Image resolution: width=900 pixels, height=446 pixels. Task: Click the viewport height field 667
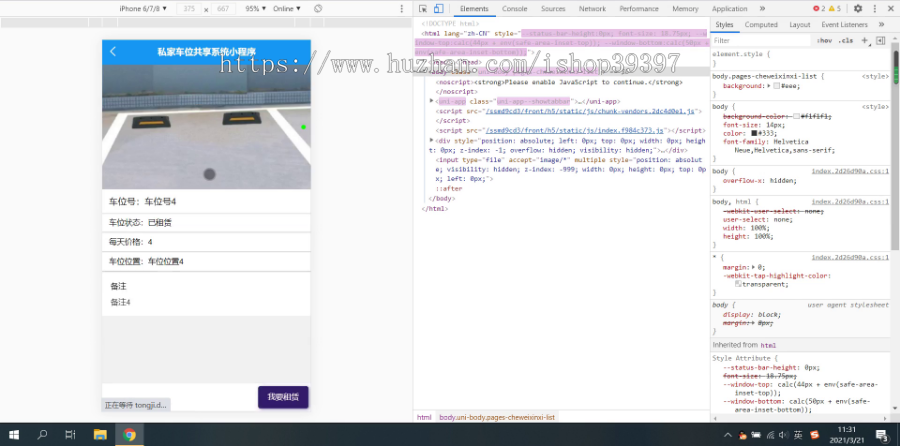224,9
